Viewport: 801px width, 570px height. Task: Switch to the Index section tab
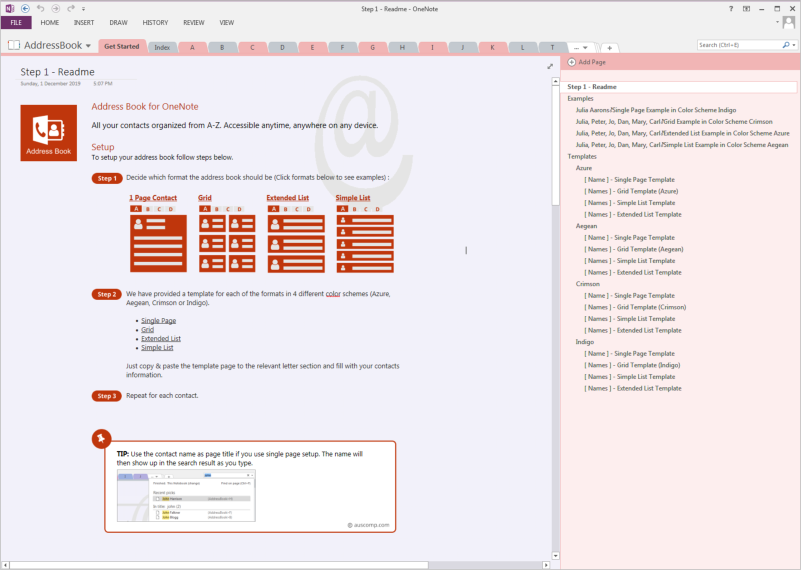(162, 47)
